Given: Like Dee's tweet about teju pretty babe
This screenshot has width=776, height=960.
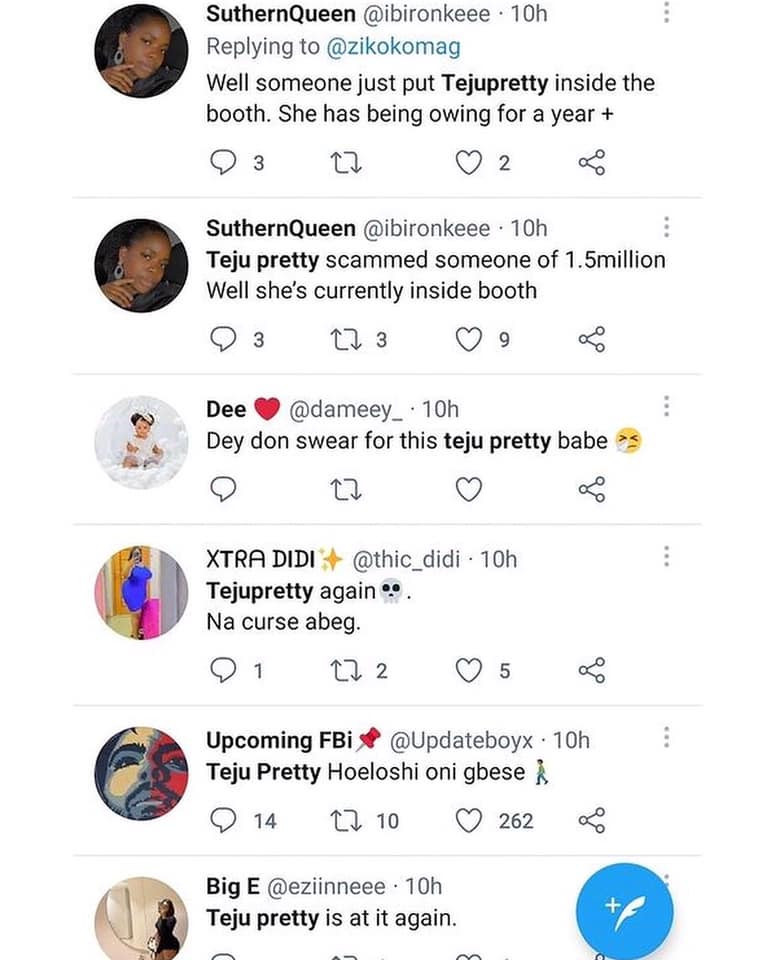Looking at the screenshot, I should [469, 489].
